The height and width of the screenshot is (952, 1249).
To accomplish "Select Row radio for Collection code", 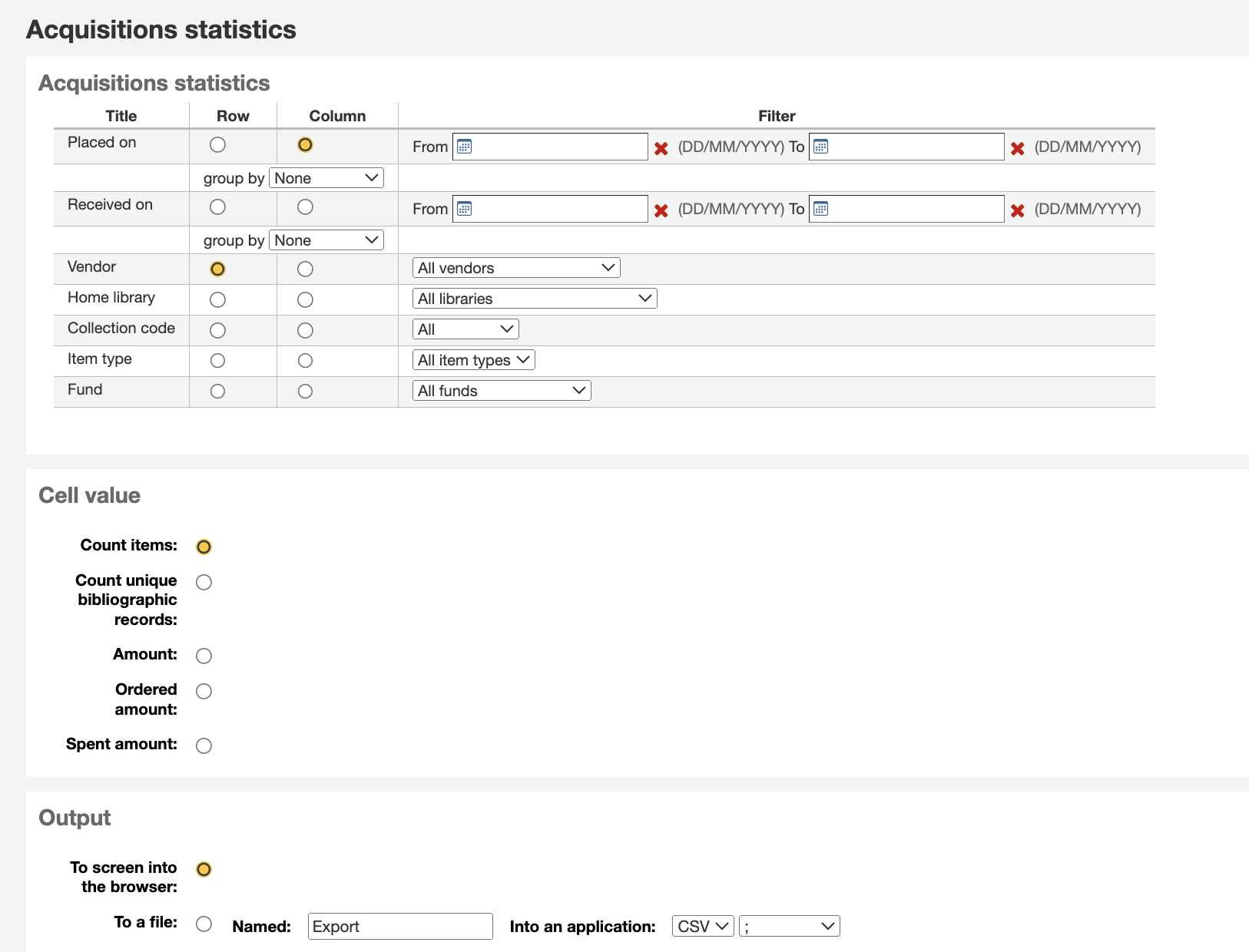I will [x=218, y=330].
